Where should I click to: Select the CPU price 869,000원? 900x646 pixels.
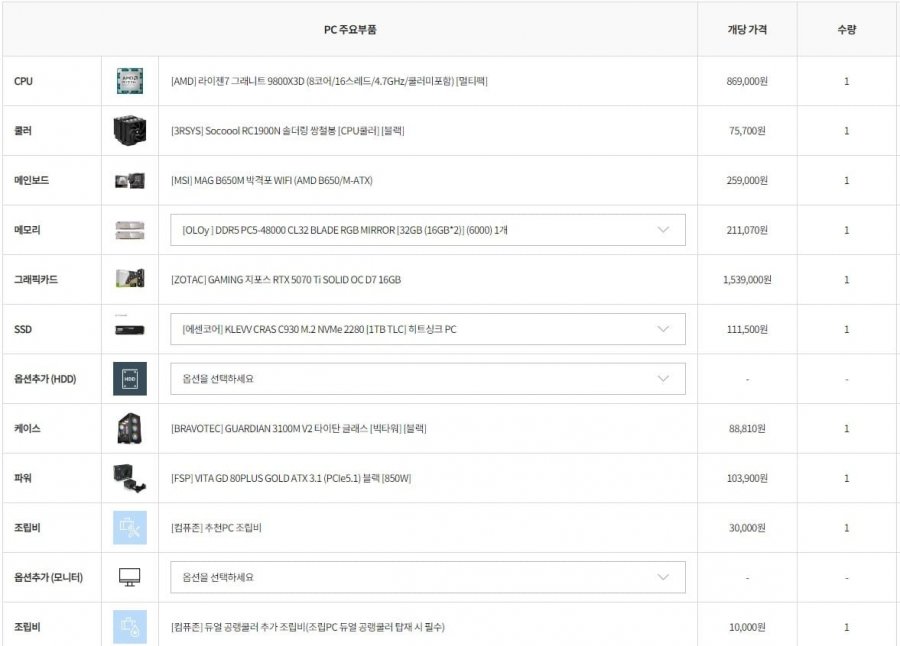(x=747, y=81)
